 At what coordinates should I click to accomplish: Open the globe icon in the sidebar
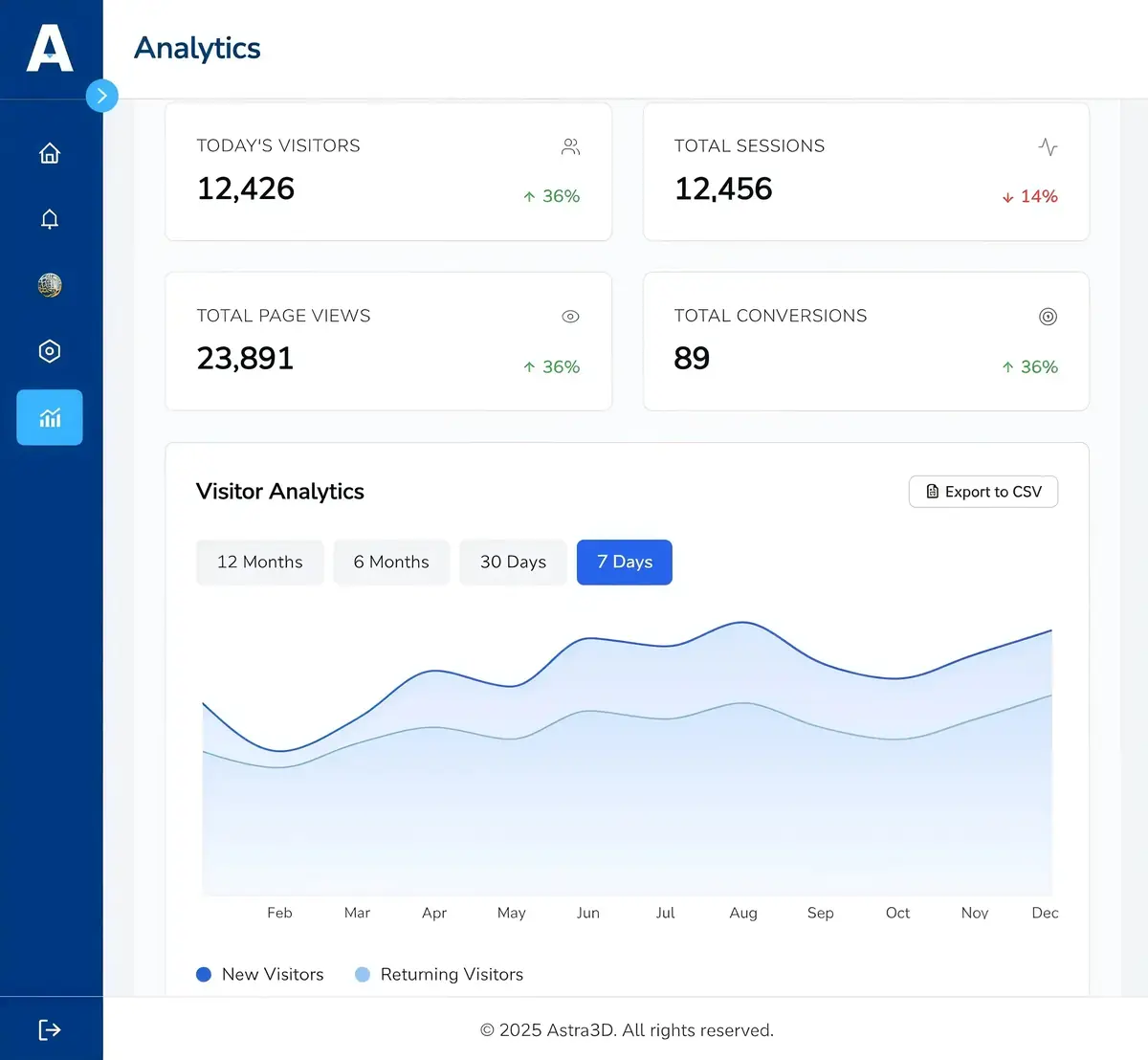click(50, 285)
